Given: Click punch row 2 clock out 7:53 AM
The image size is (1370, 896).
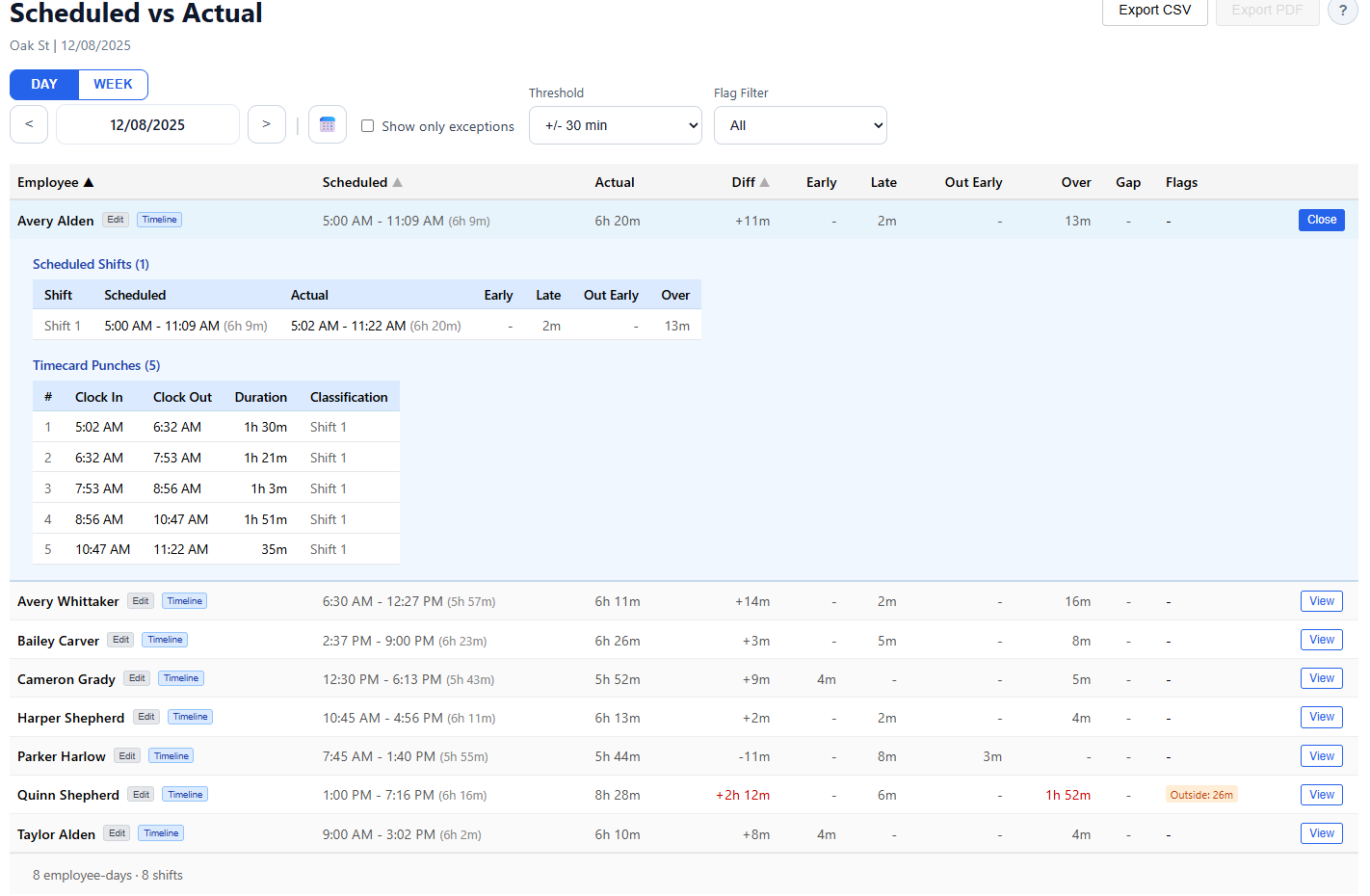Looking at the screenshot, I should 177,458.
